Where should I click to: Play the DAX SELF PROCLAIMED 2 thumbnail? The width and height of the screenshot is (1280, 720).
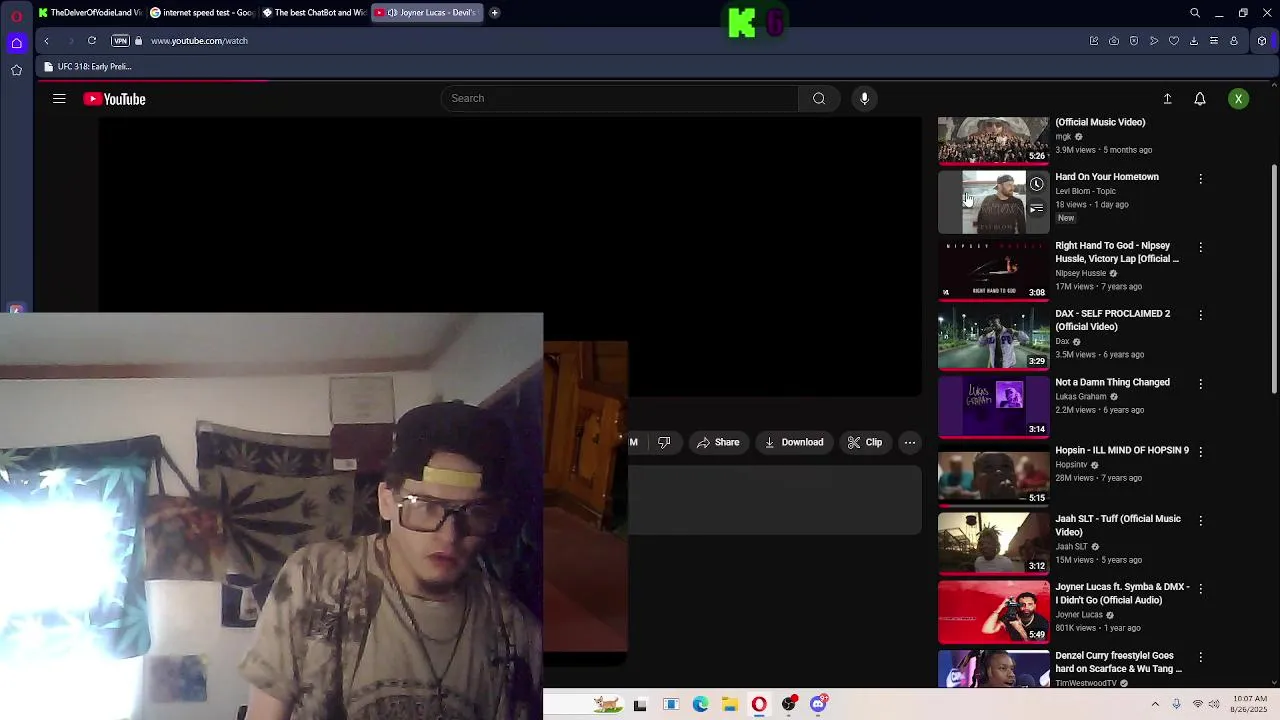tap(993, 338)
